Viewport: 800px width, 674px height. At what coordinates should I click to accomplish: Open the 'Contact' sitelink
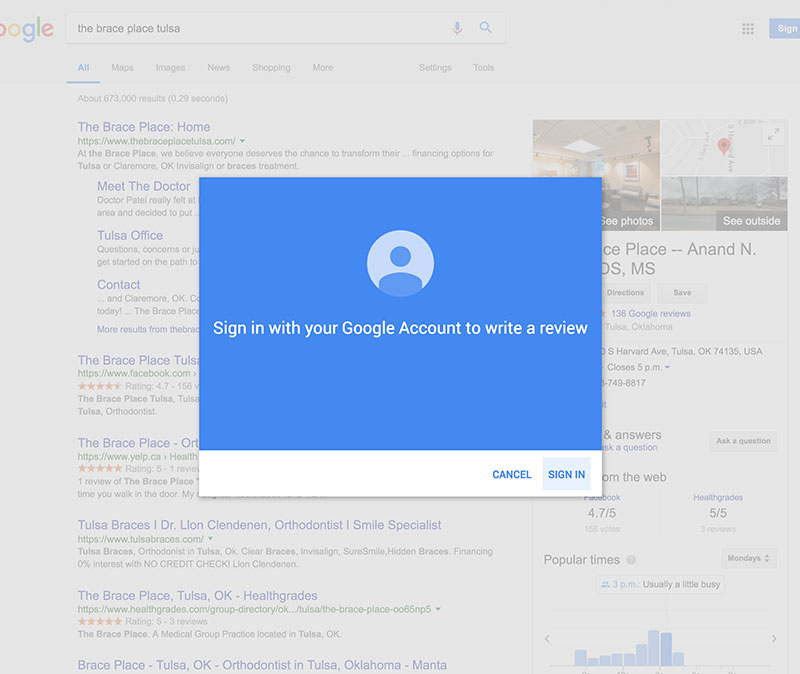click(118, 285)
